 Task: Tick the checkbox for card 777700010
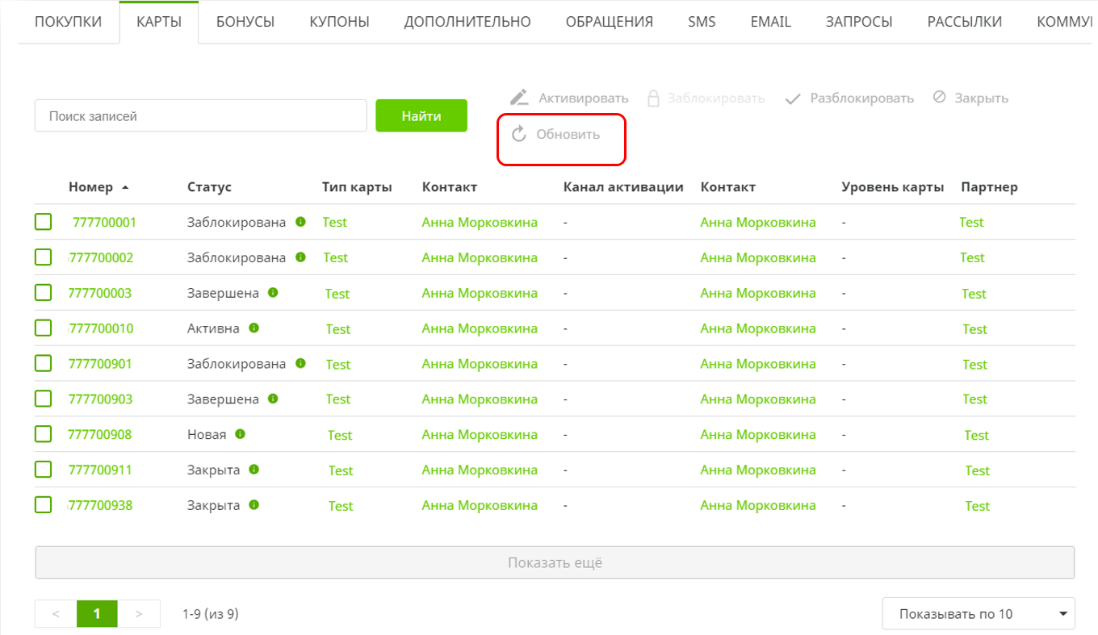tap(43, 328)
